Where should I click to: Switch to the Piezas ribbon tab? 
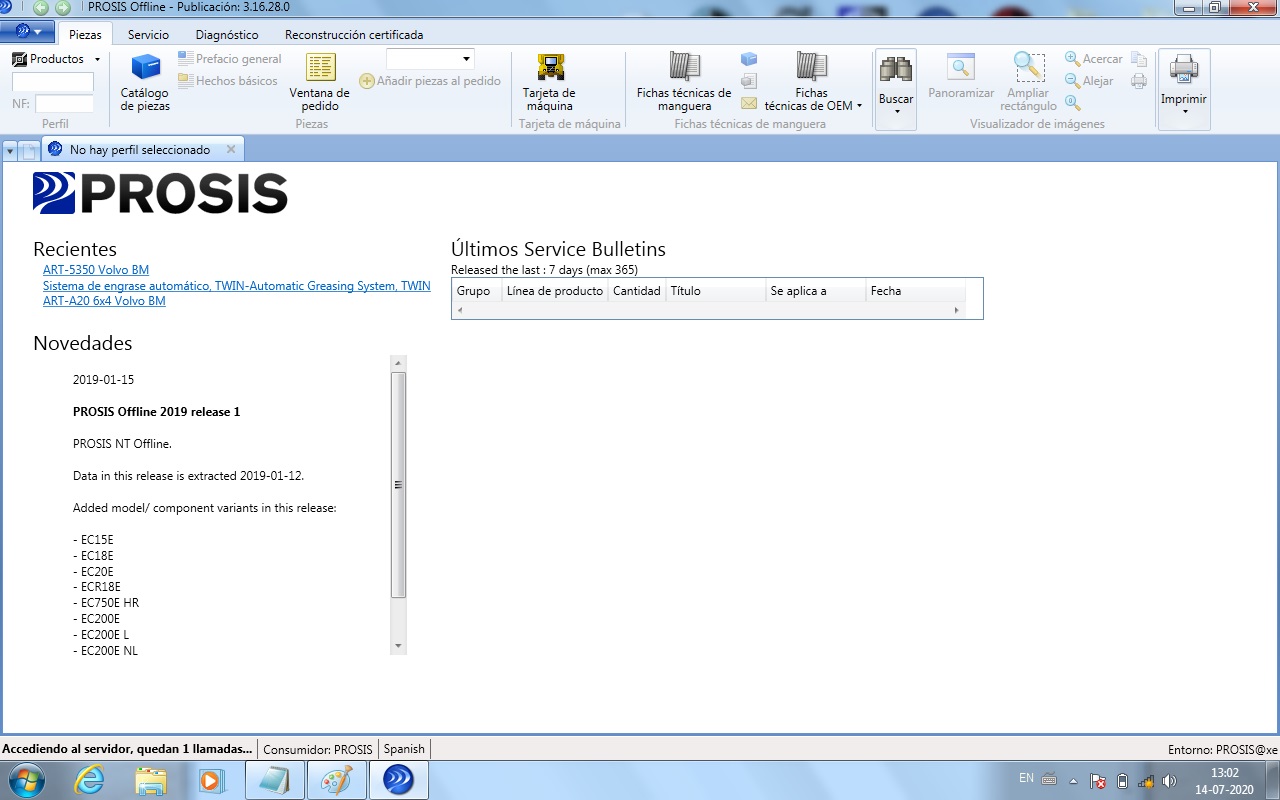click(85, 35)
